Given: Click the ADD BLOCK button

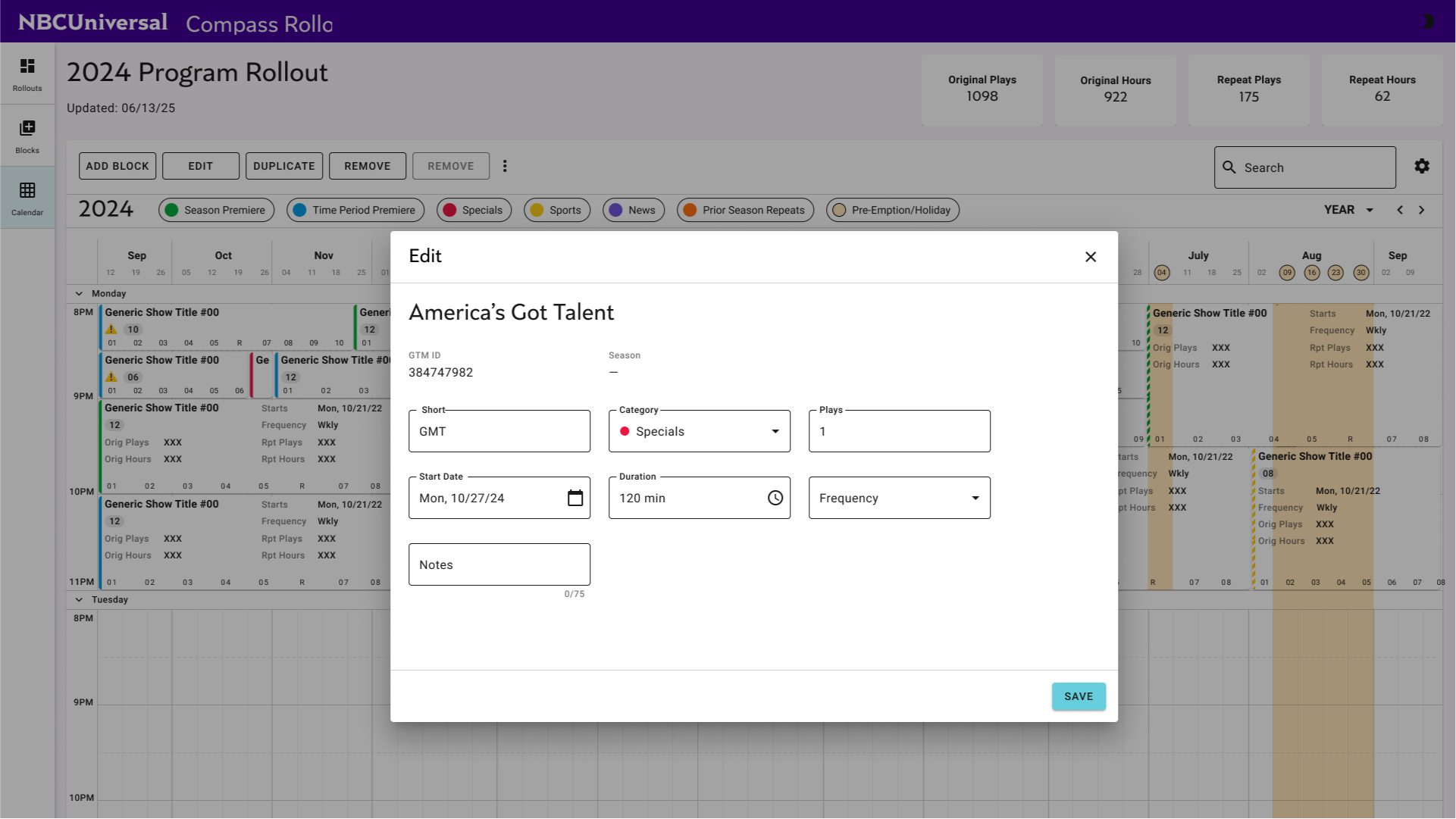Looking at the screenshot, I should click(117, 166).
